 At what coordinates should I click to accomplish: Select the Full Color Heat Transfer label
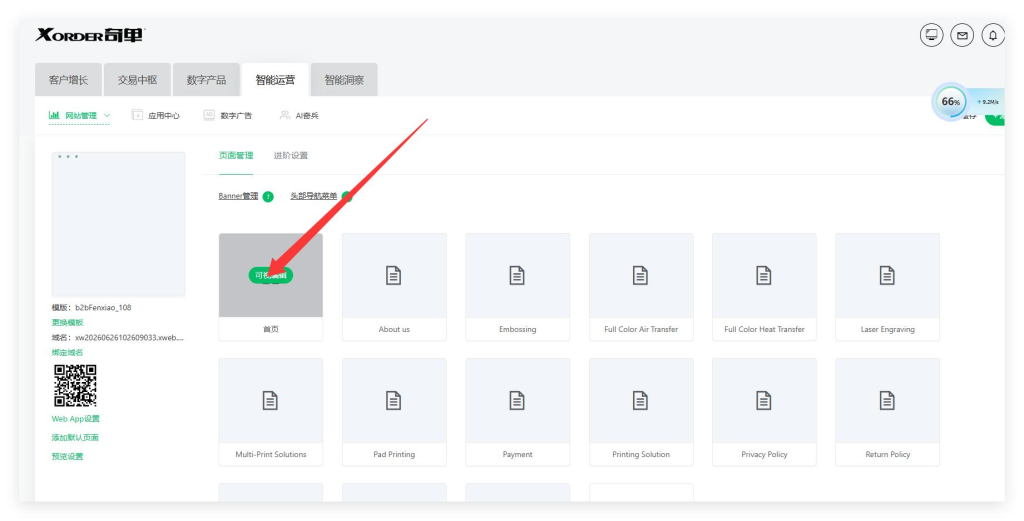pos(764,329)
